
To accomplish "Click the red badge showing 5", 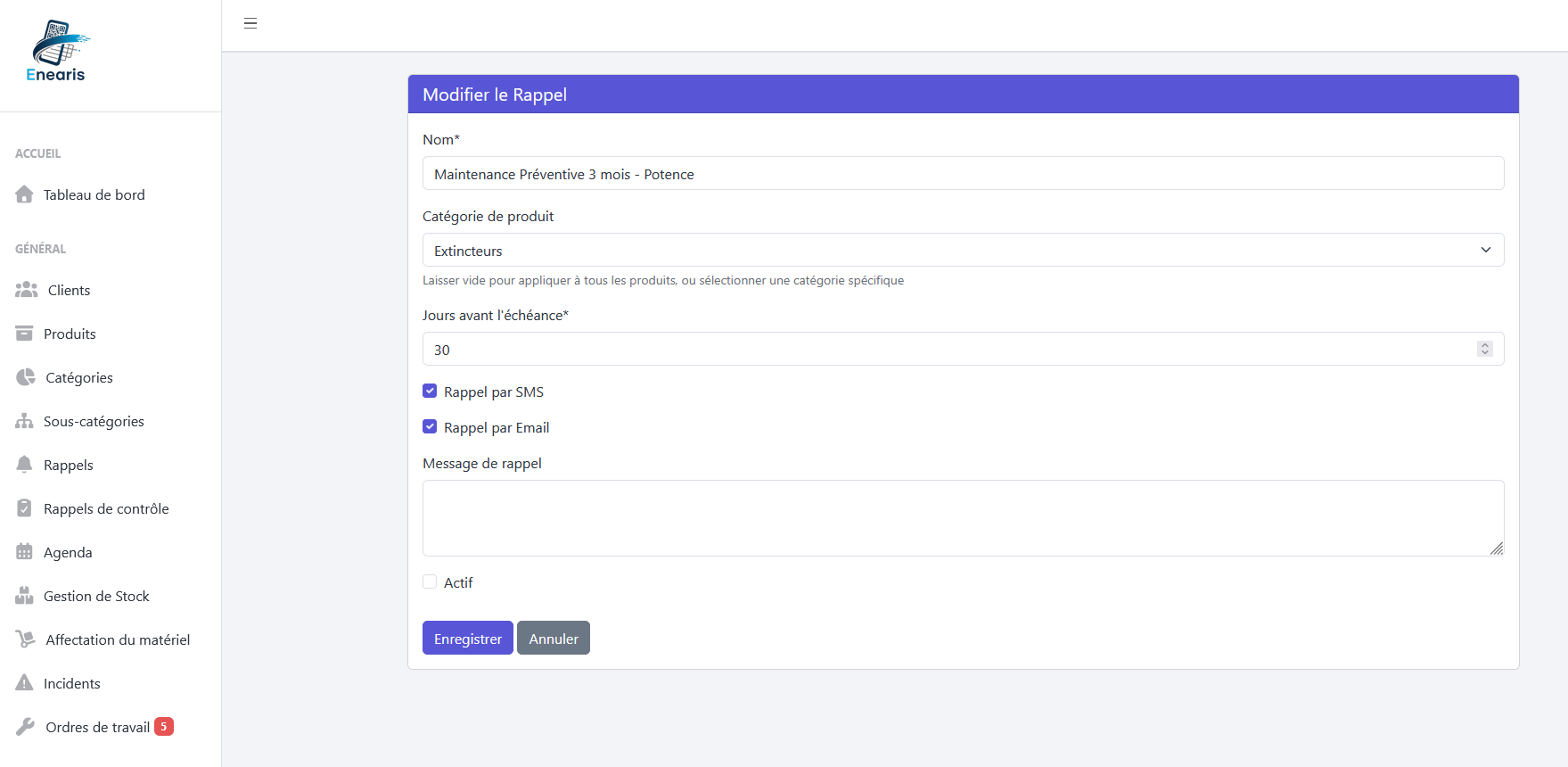I will pyautogui.click(x=164, y=727).
